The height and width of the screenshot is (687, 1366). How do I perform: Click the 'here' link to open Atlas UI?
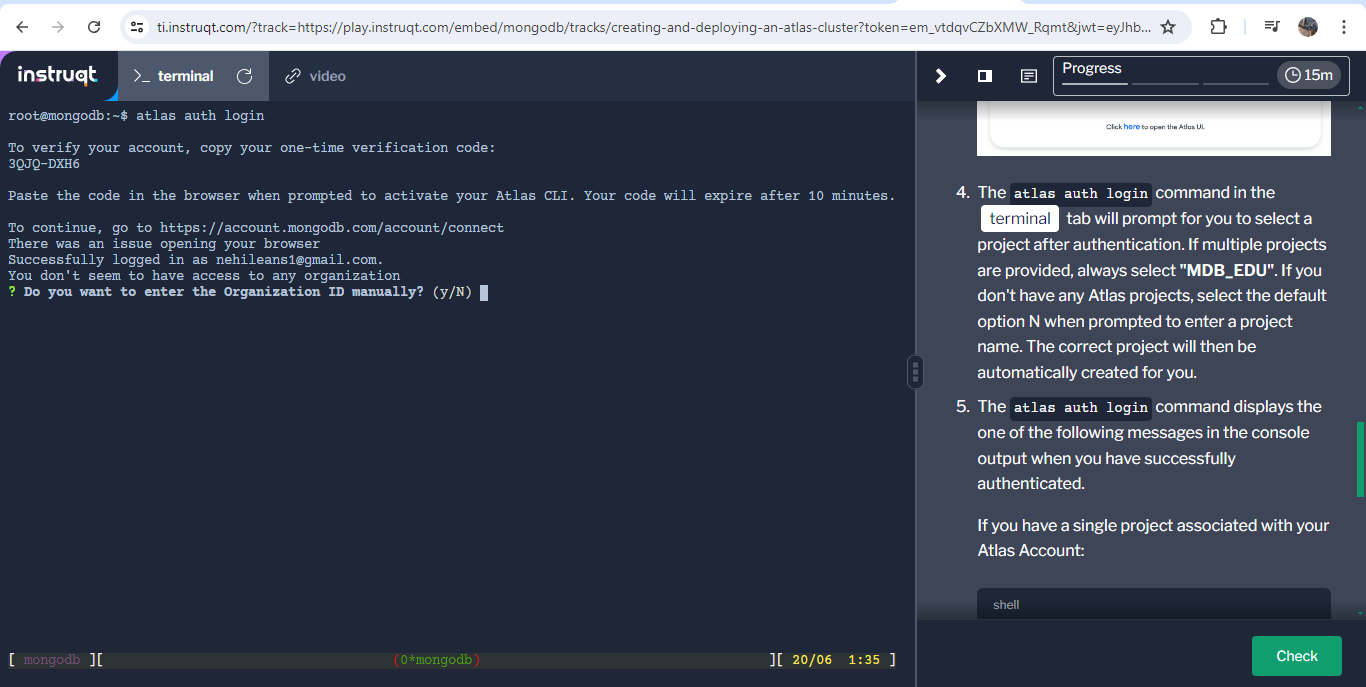tap(1131, 127)
